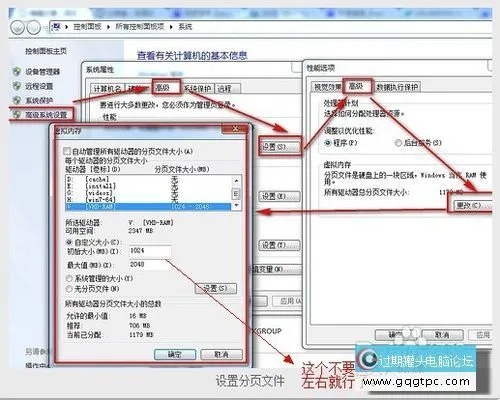Click 系统 in the address breadcrumb
The height and width of the screenshot is (400, 500).
coord(185,27)
